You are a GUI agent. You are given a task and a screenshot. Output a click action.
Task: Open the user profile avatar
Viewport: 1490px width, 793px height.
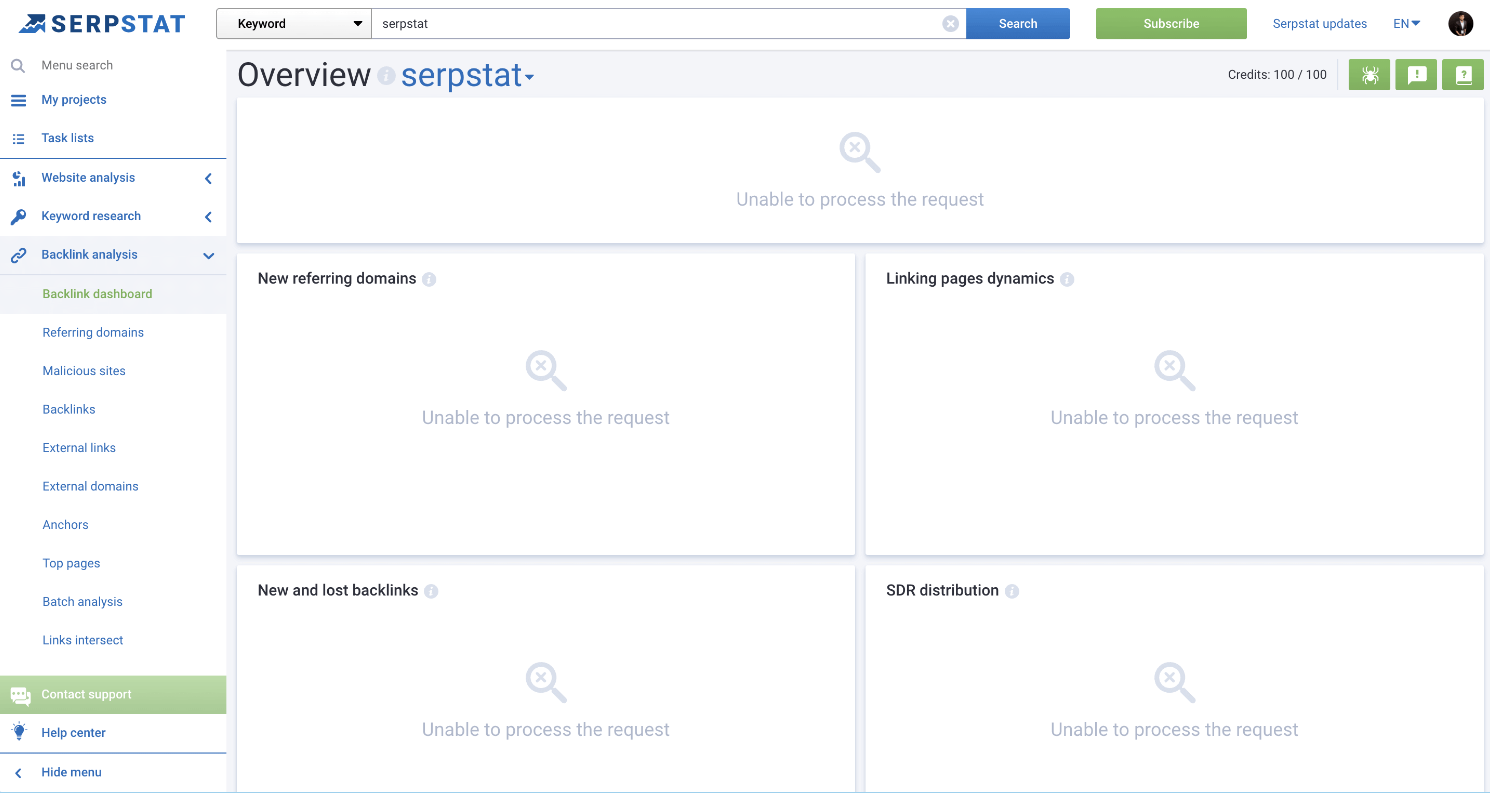[x=1461, y=24]
